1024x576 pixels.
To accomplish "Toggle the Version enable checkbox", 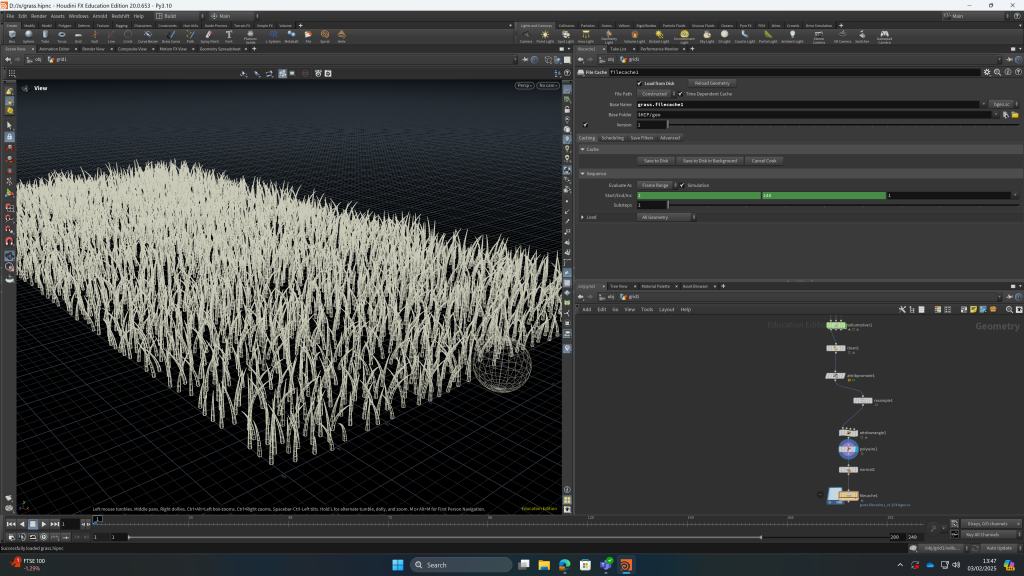I will [x=585, y=125].
